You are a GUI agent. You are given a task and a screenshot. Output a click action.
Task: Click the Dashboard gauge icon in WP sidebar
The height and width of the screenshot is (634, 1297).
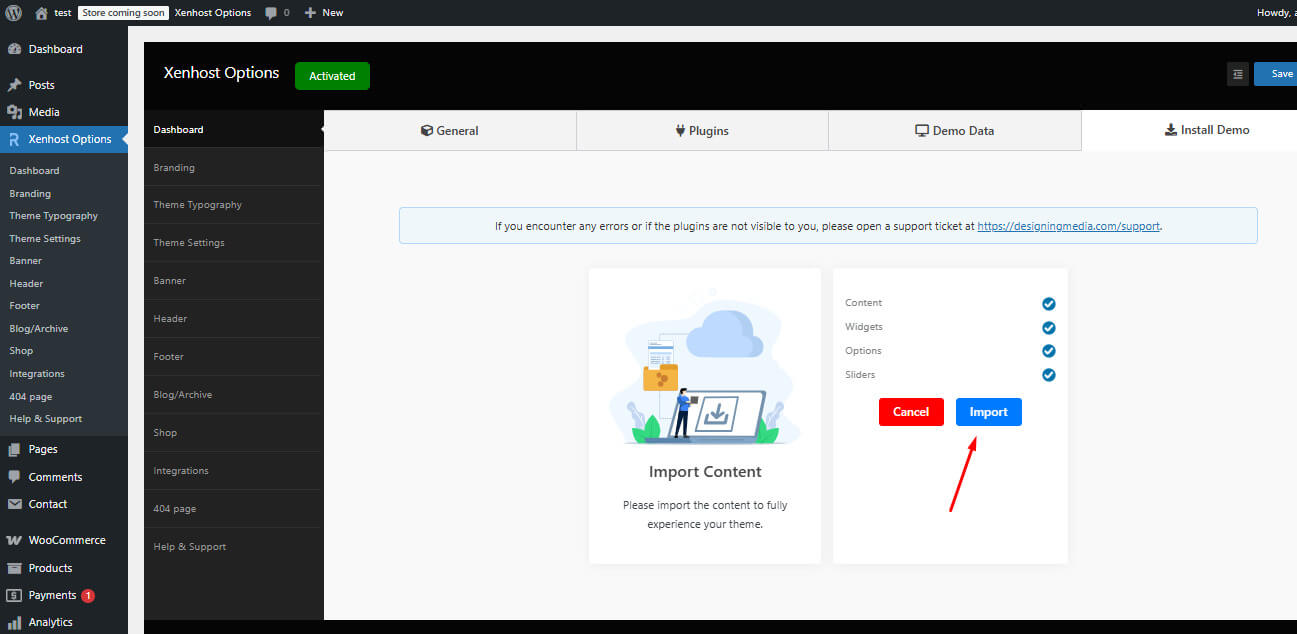(14, 49)
